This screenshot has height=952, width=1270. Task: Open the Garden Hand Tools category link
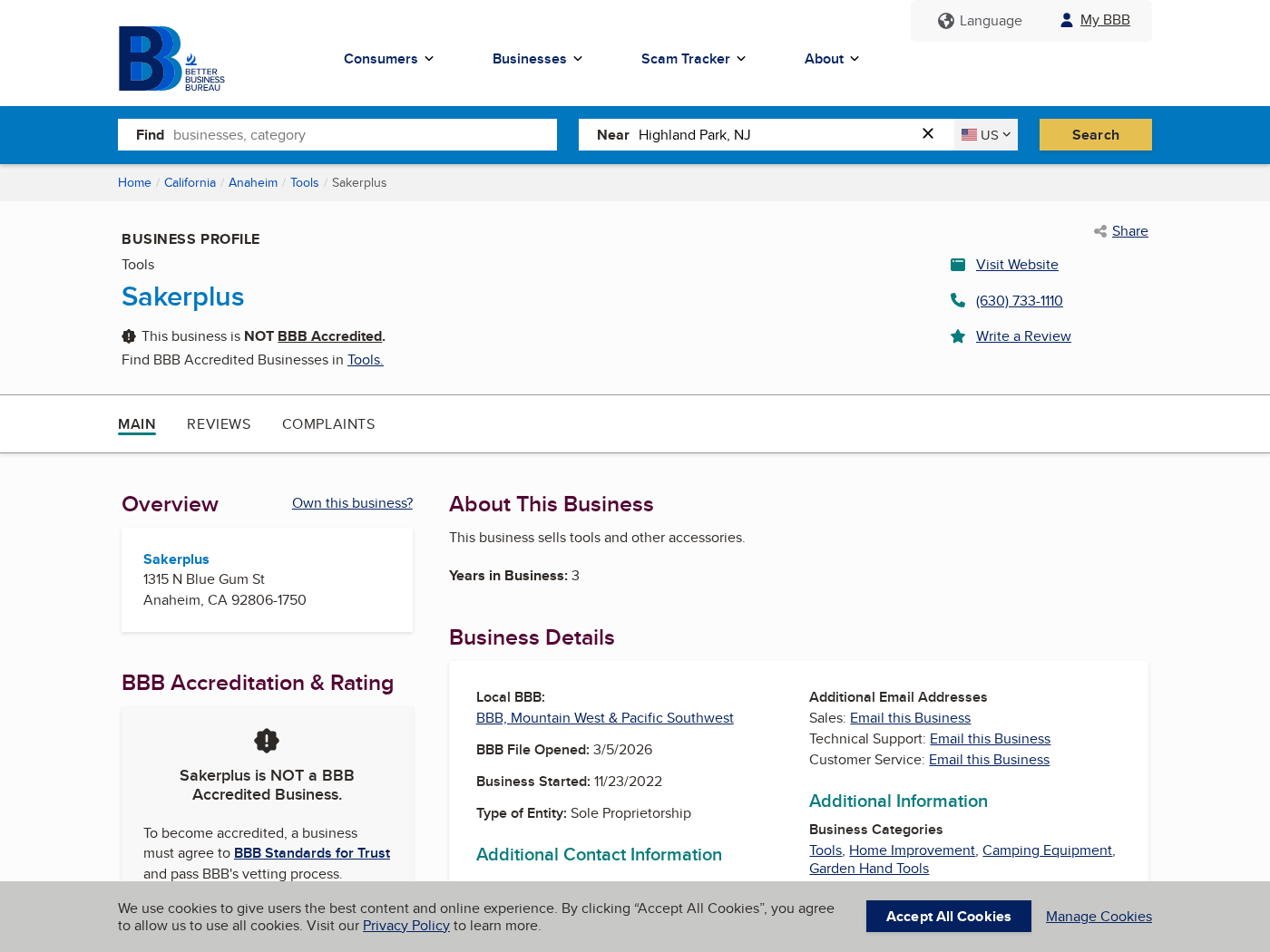[x=869, y=869]
